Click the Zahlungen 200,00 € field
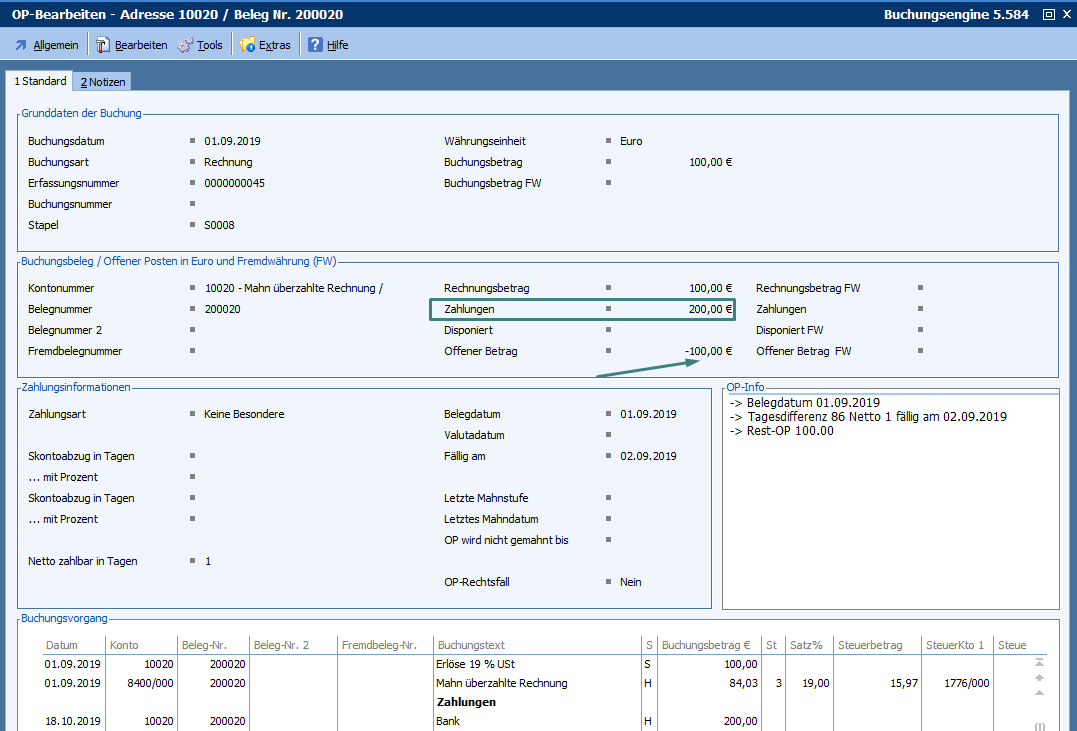 (x=710, y=310)
